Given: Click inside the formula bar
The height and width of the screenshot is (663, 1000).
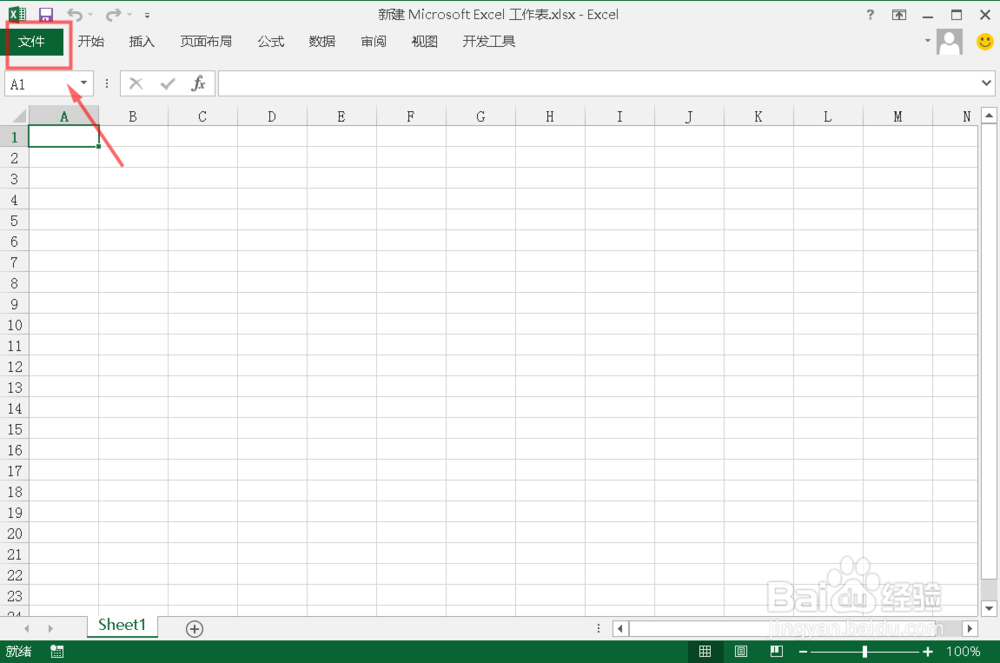Looking at the screenshot, I should 596,84.
